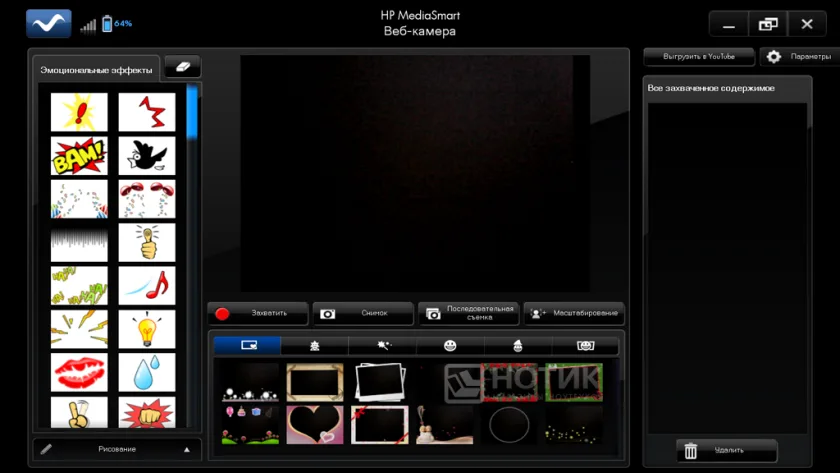Click the eraser clear-effects button
Image resolution: width=840 pixels, height=473 pixels.
[183, 67]
